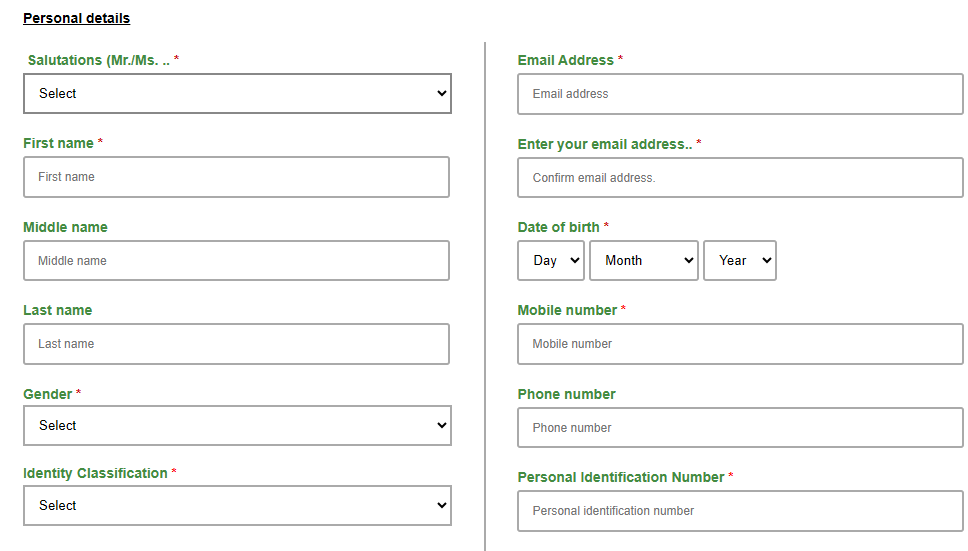
Task: Click the Last name input field
Action: [236, 344]
